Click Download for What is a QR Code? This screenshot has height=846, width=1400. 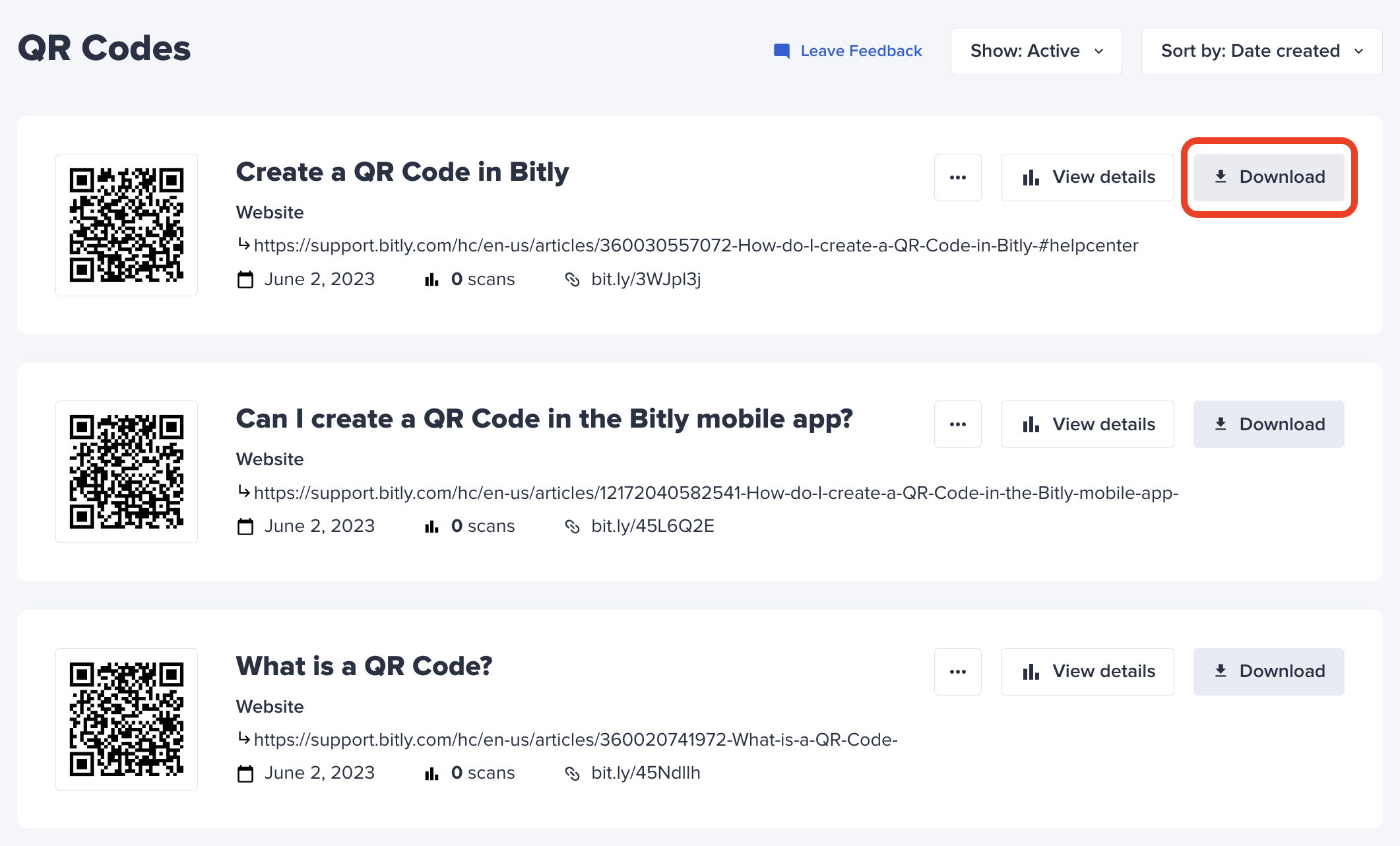point(1268,671)
